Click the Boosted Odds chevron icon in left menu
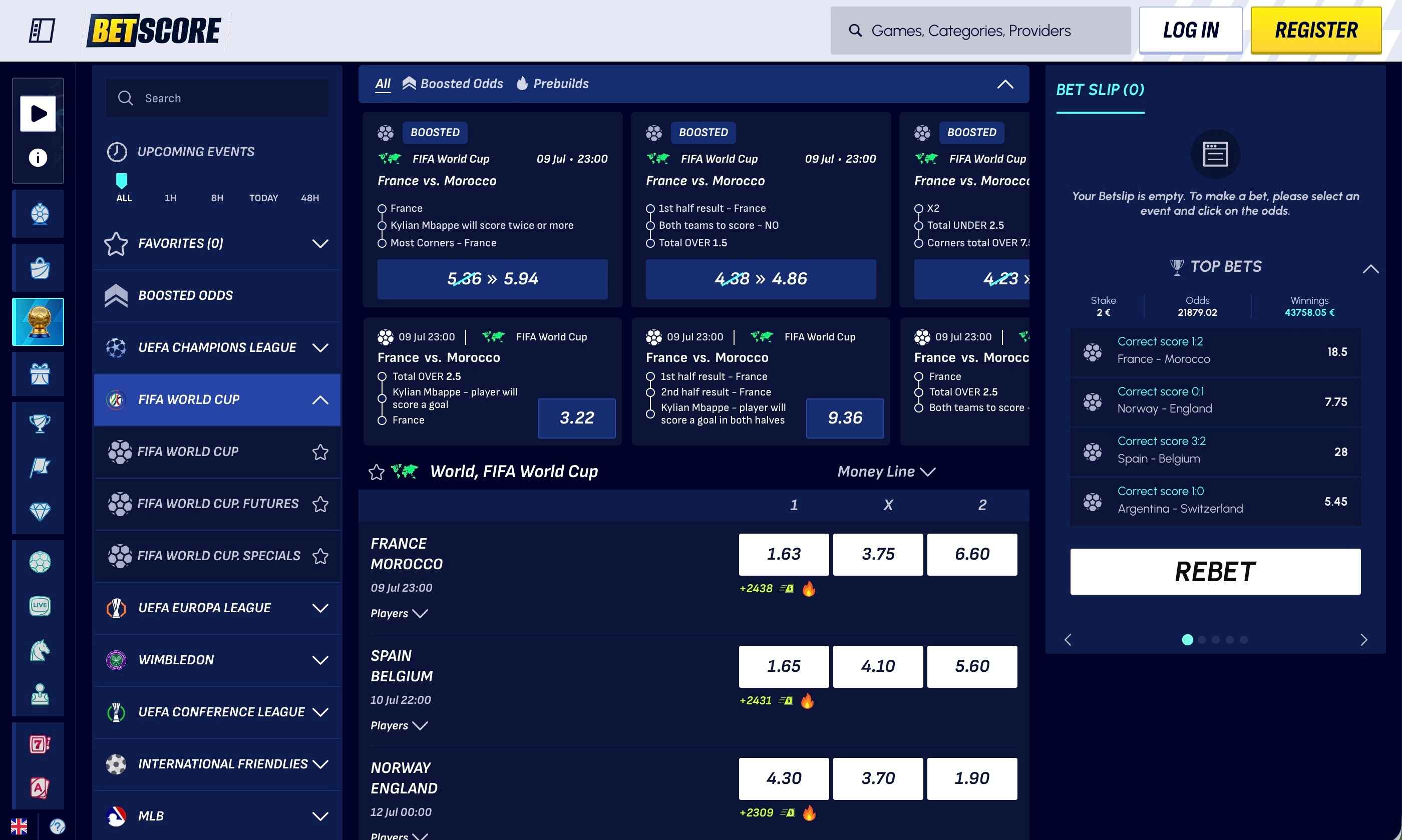This screenshot has width=1402, height=840. [x=116, y=295]
